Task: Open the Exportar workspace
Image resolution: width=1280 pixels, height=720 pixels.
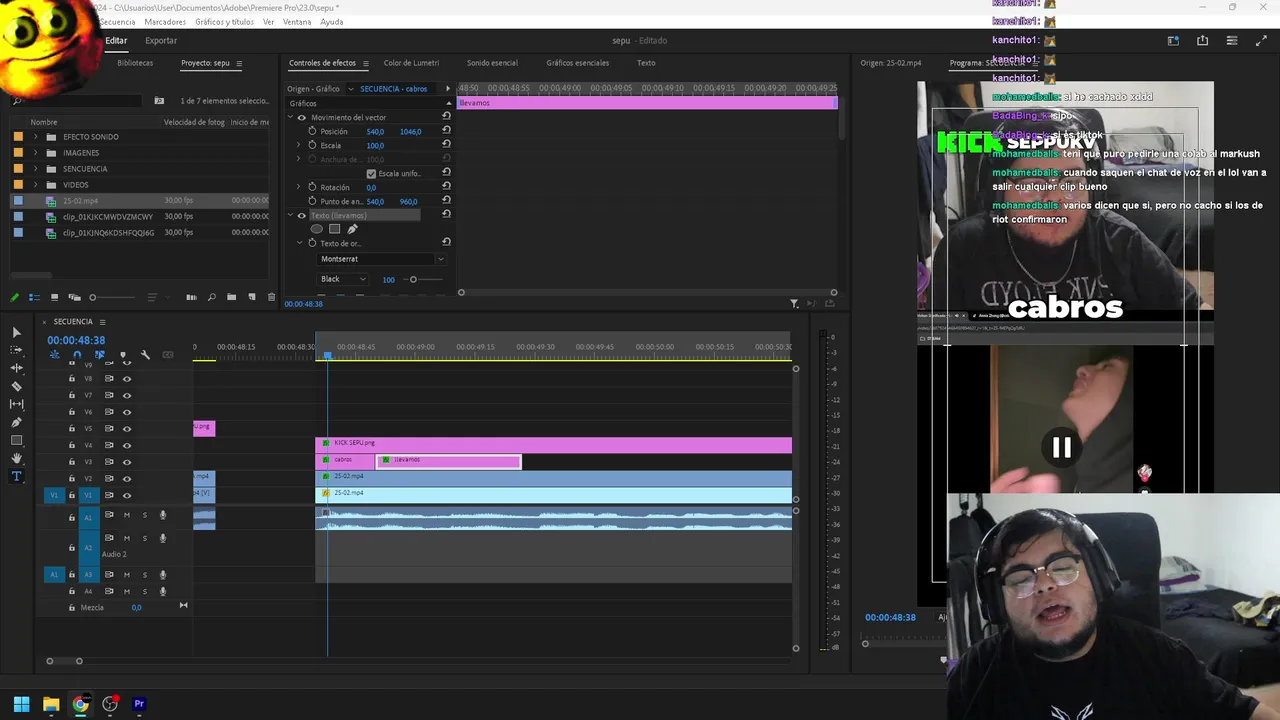Action: pyautogui.click(x=161, y=41)
